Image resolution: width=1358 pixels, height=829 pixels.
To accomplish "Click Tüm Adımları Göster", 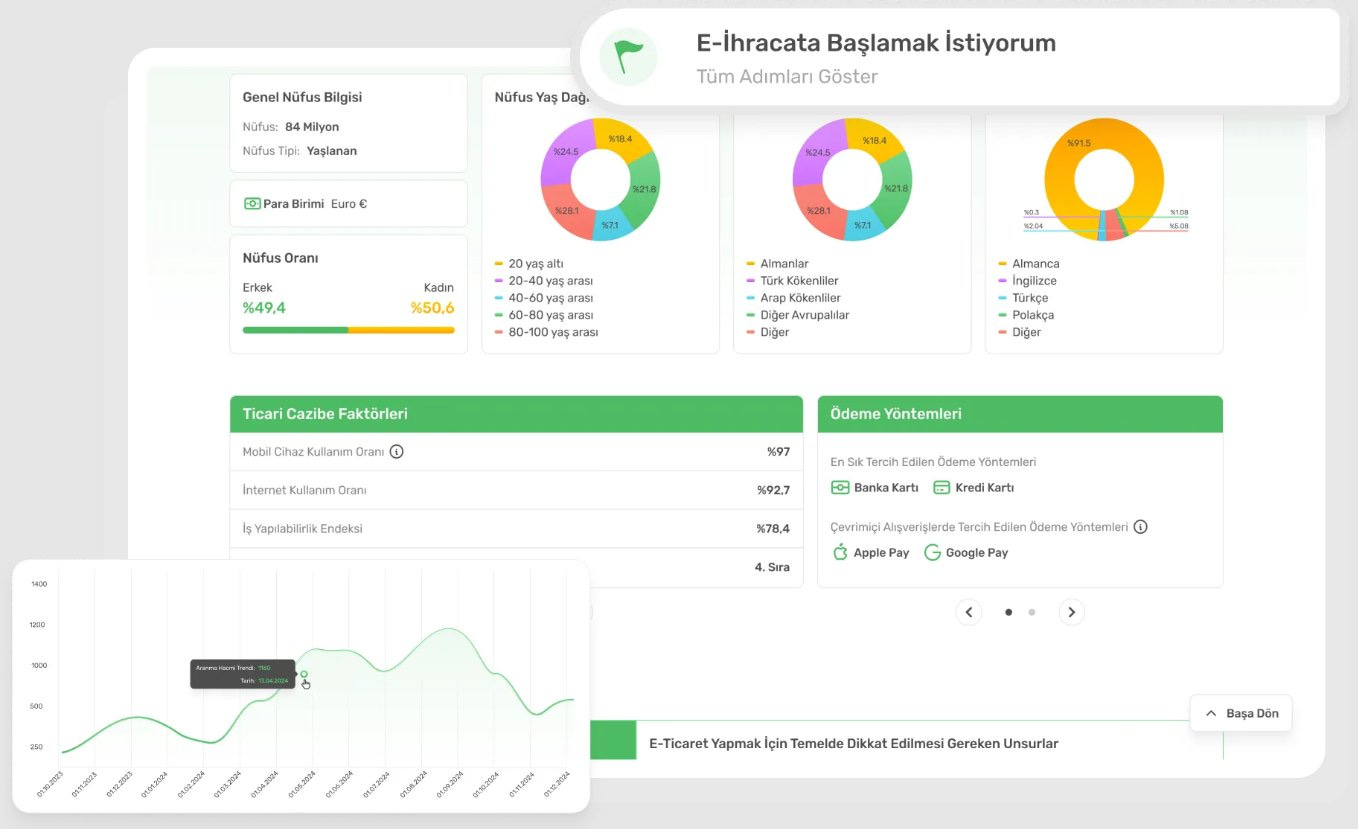I will coord(787,76).
